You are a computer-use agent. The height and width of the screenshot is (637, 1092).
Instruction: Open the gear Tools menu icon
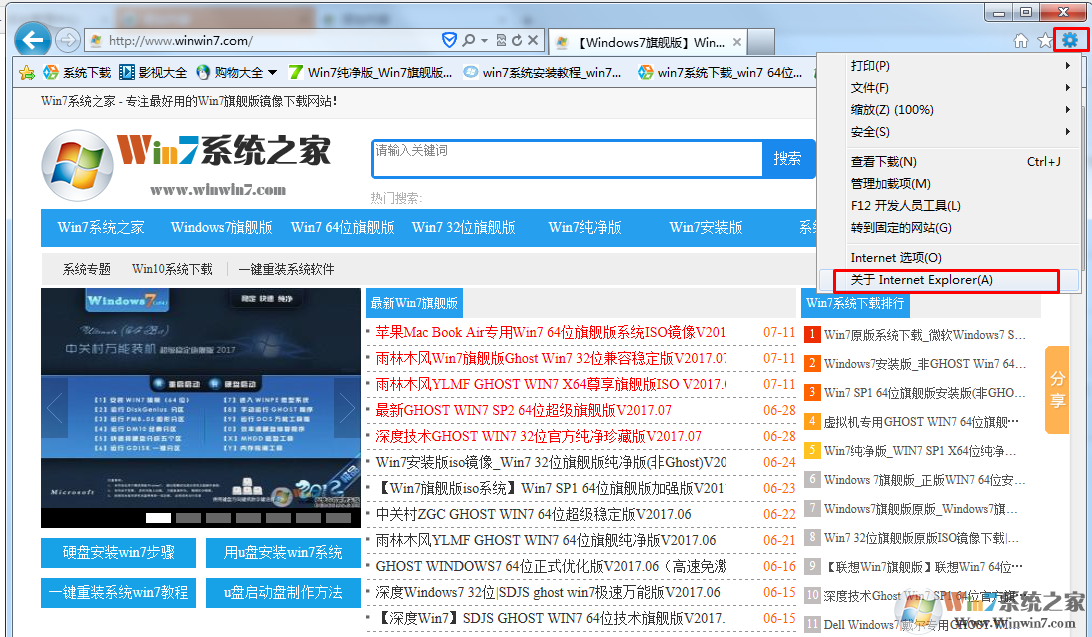[x=1070, y=40]
